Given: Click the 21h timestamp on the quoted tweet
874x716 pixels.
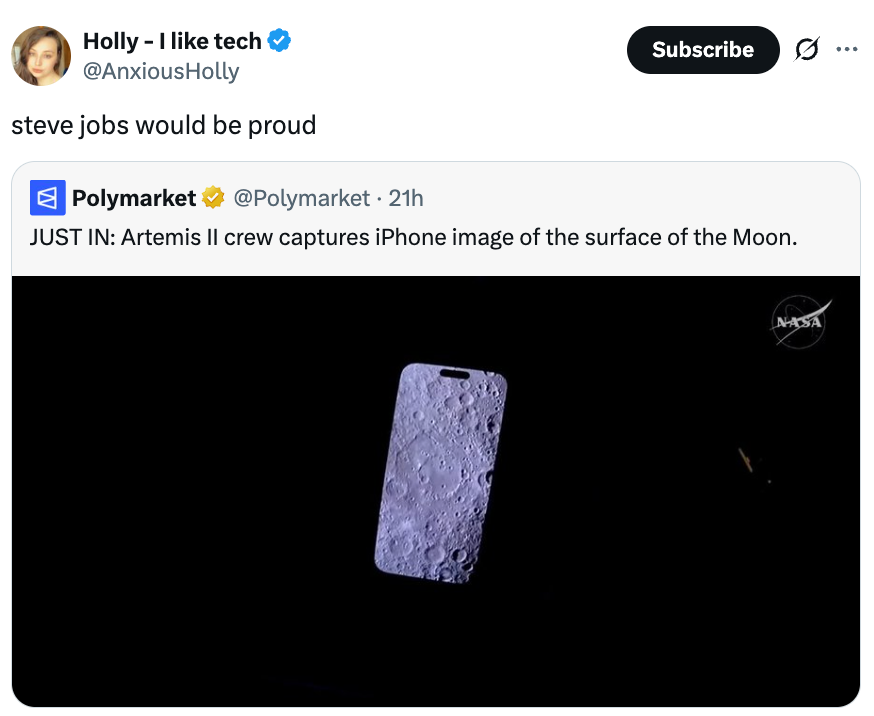Looking at the screenshot, I should click(405, 198).
